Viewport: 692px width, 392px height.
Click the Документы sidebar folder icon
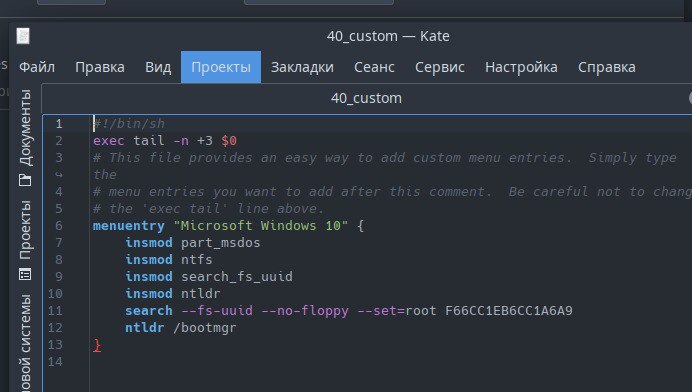pyautogui.click(x=25, y=180)
